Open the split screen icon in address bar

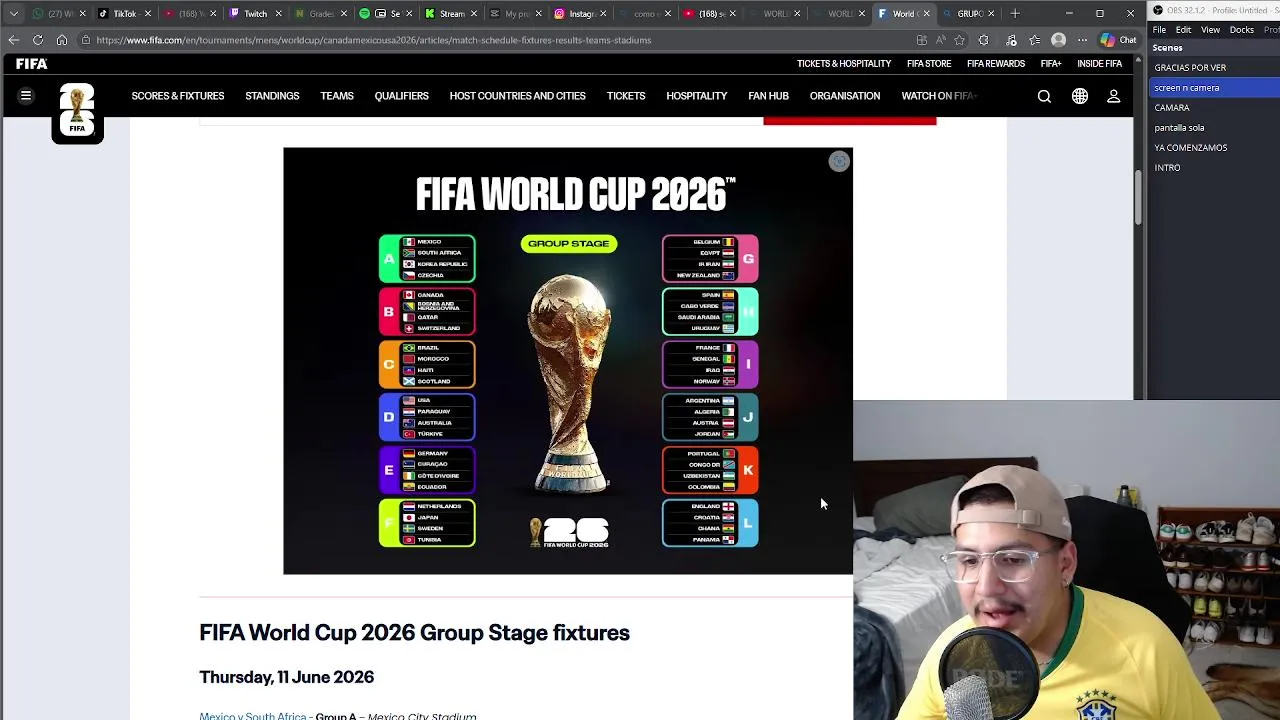[922, 40]
